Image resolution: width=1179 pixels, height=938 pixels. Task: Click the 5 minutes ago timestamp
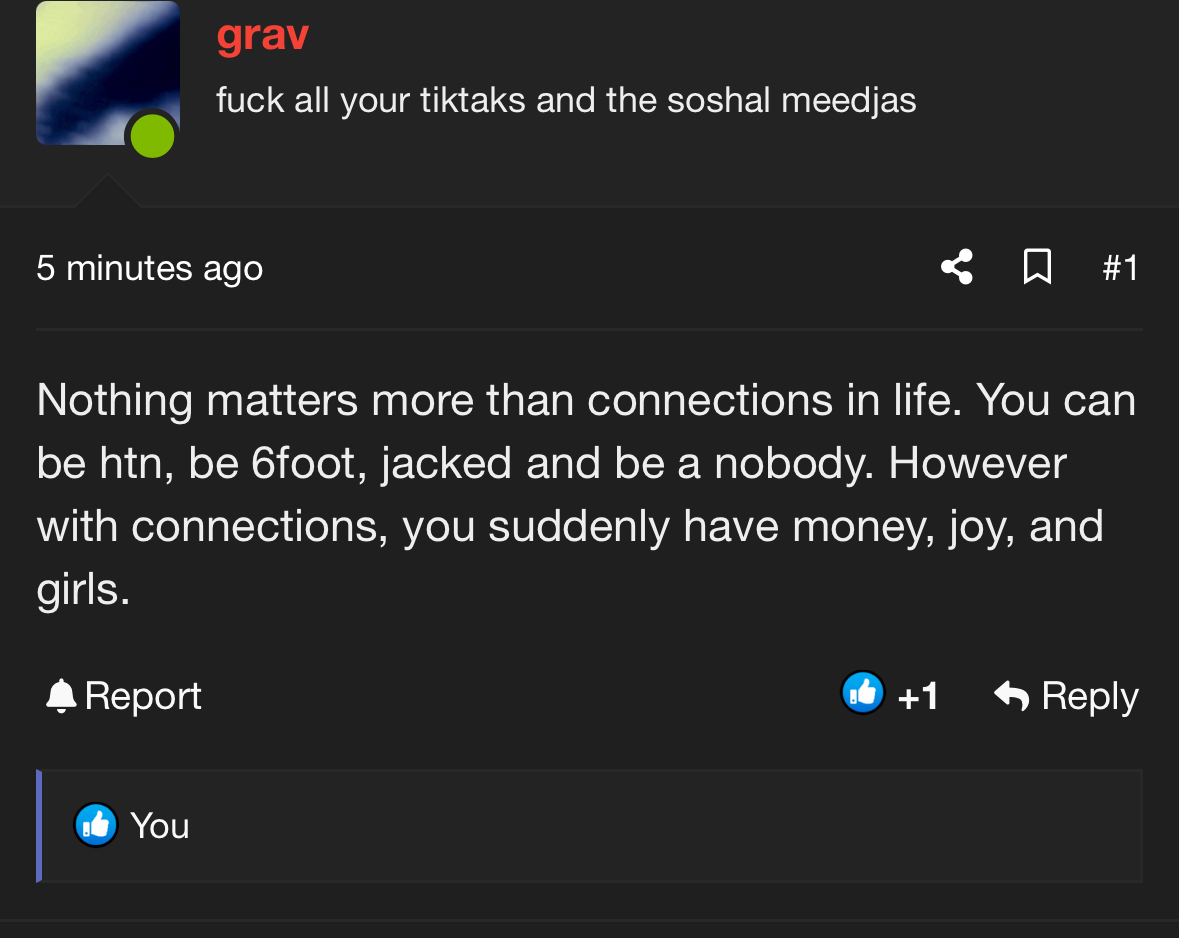(x=150, y=269)
